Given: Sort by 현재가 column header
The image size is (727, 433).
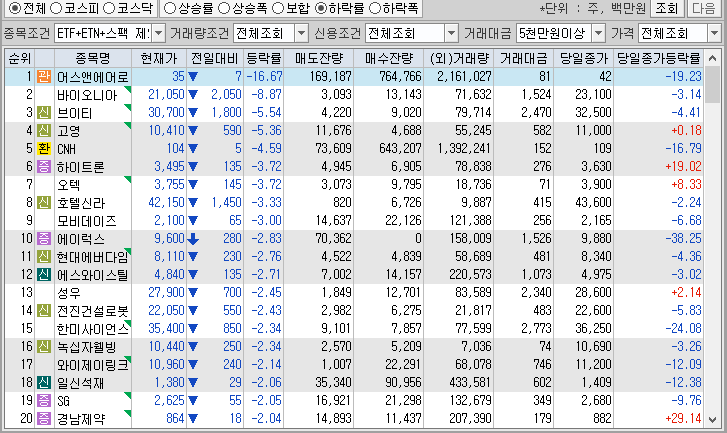Looking at the screenshot, I should click(159, 58).
